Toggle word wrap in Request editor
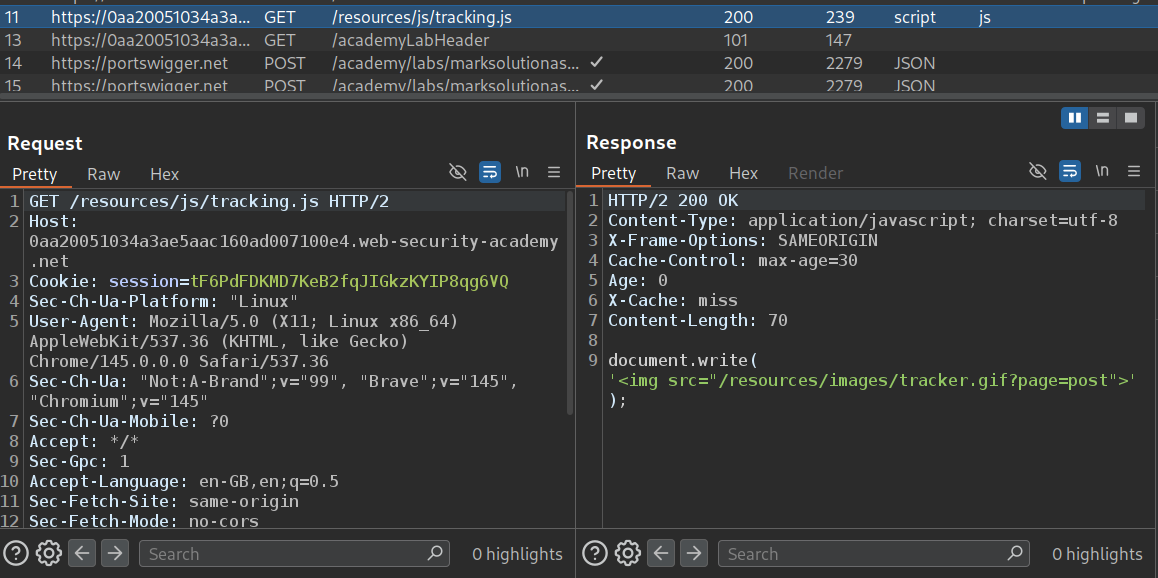1158x578 pixels. (490, 172)
